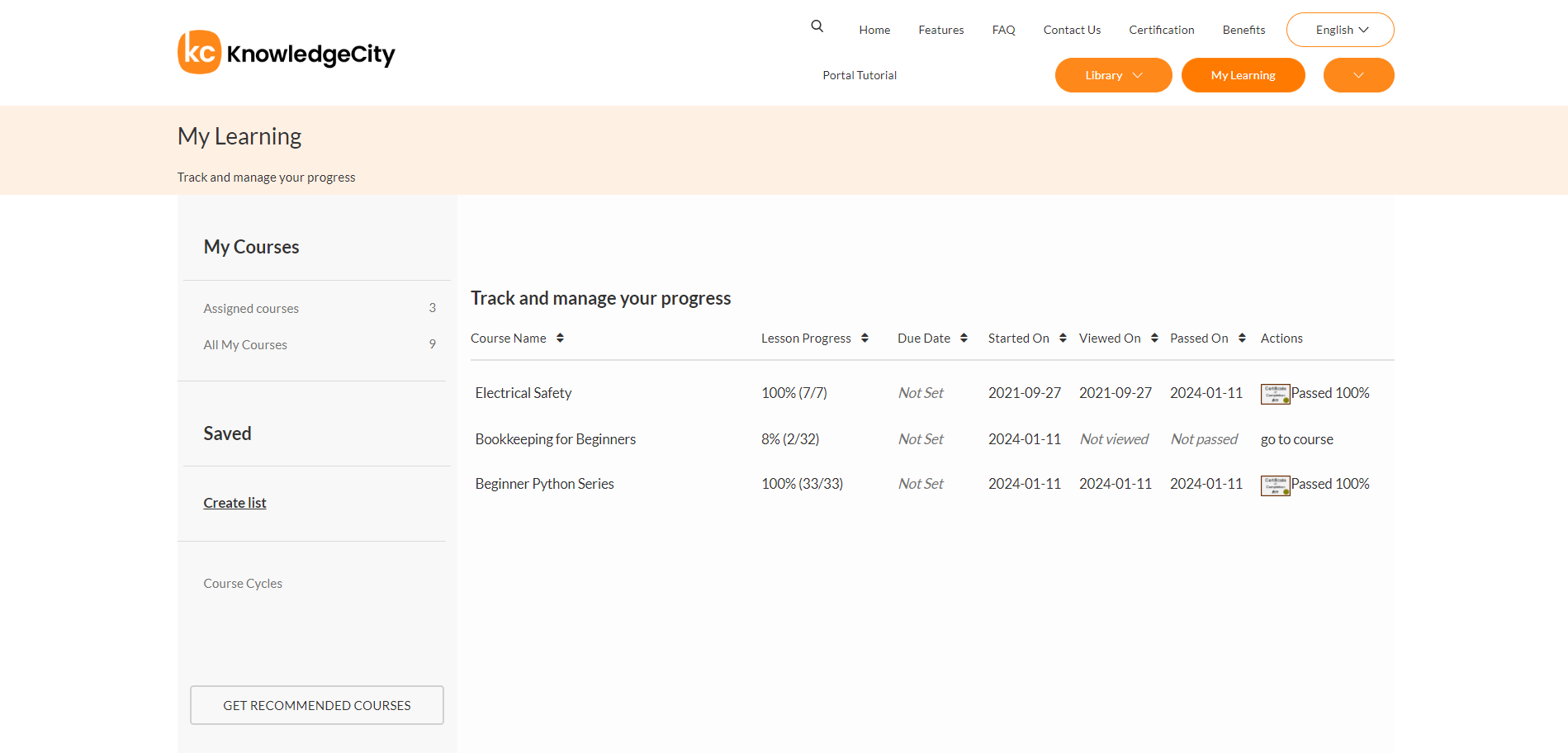Sort the table by Due Date

965,338
